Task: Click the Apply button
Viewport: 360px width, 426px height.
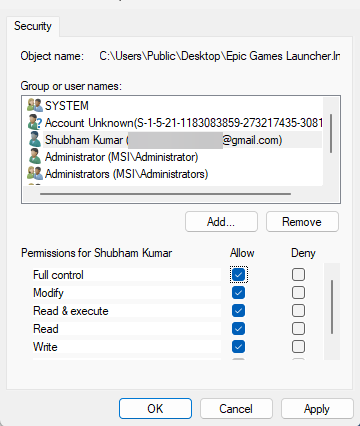Action: tap(317, 408)
